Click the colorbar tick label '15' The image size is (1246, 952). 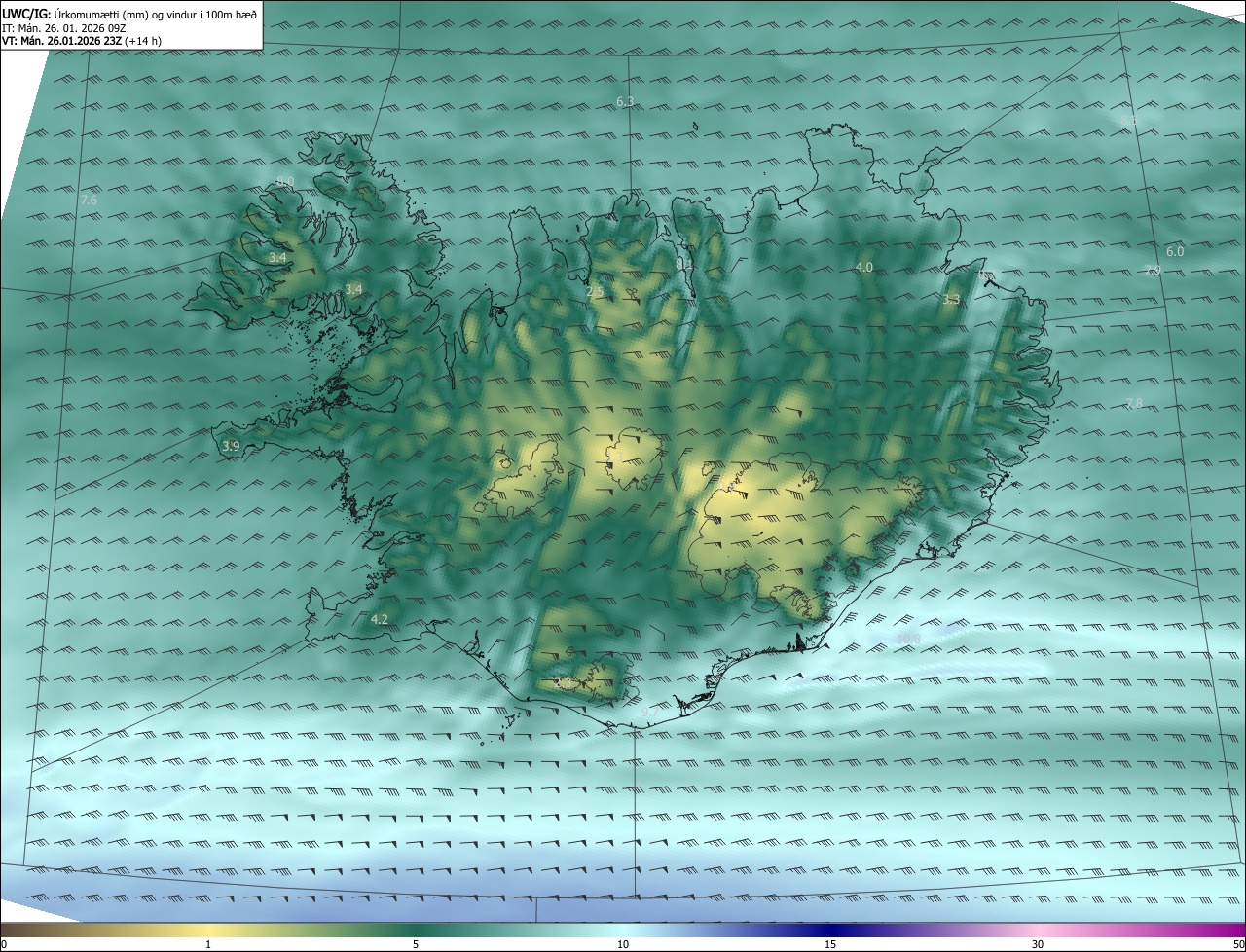coord(830,944)
